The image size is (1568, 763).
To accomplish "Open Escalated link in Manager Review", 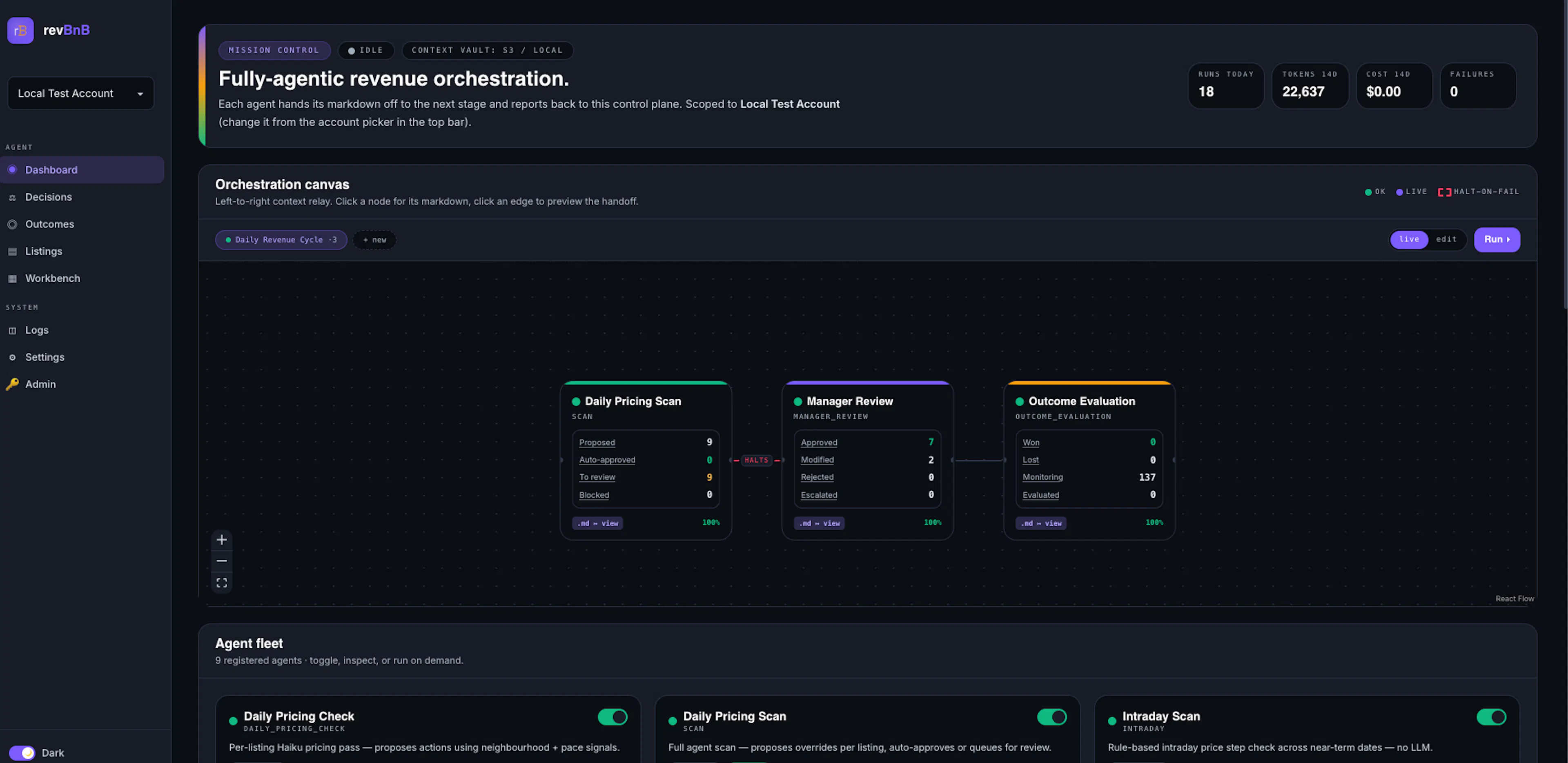I will [x=819, y=495].
